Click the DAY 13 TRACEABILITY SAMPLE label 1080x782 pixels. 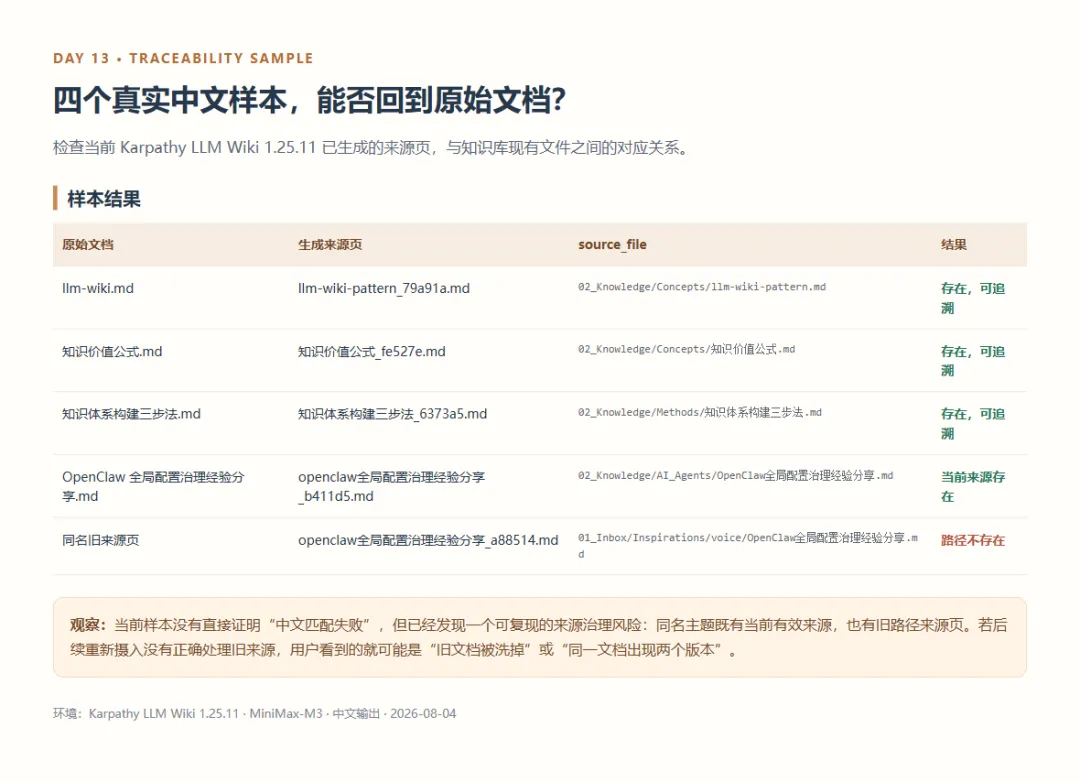point(183,59)
